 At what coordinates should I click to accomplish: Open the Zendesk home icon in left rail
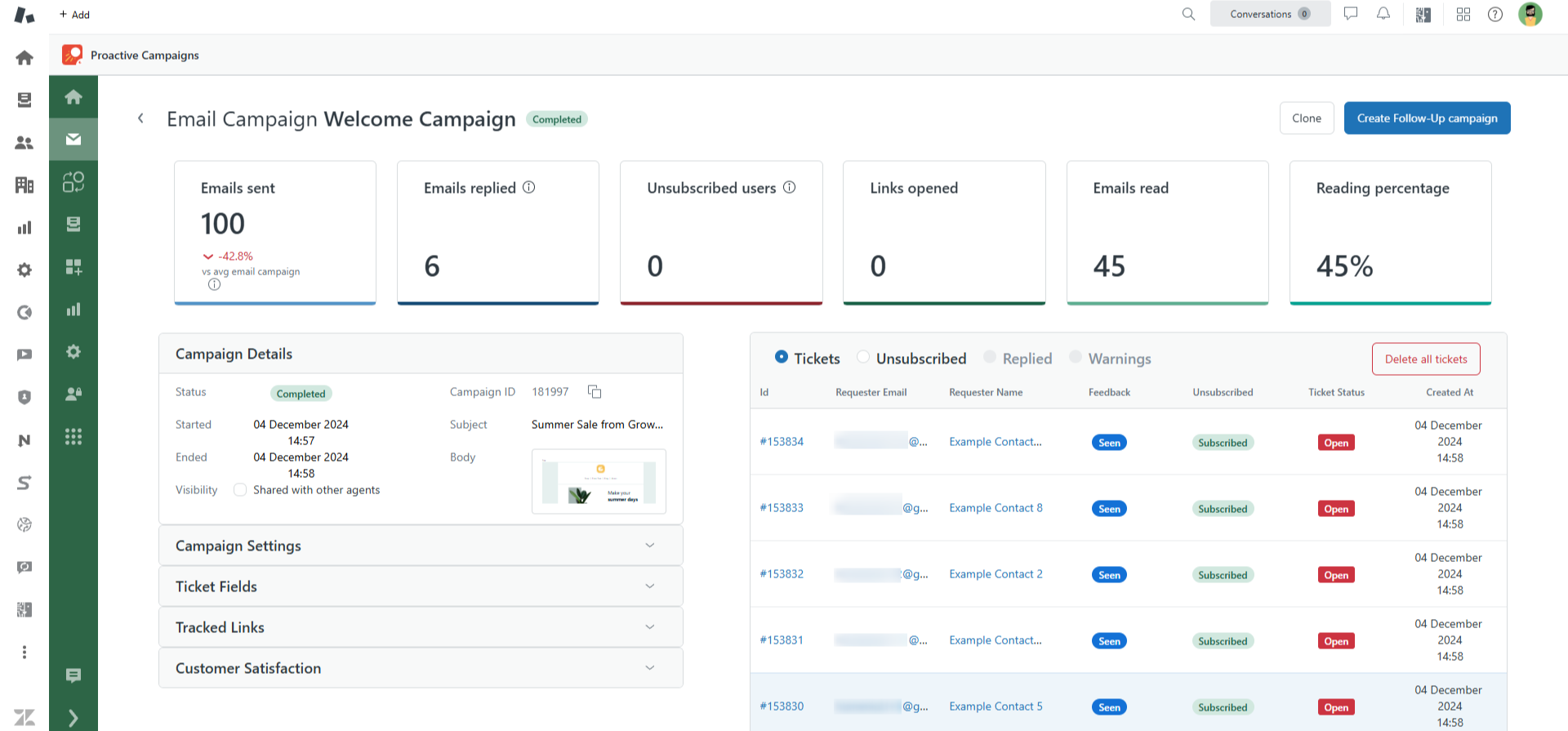[x=24, y=58]
